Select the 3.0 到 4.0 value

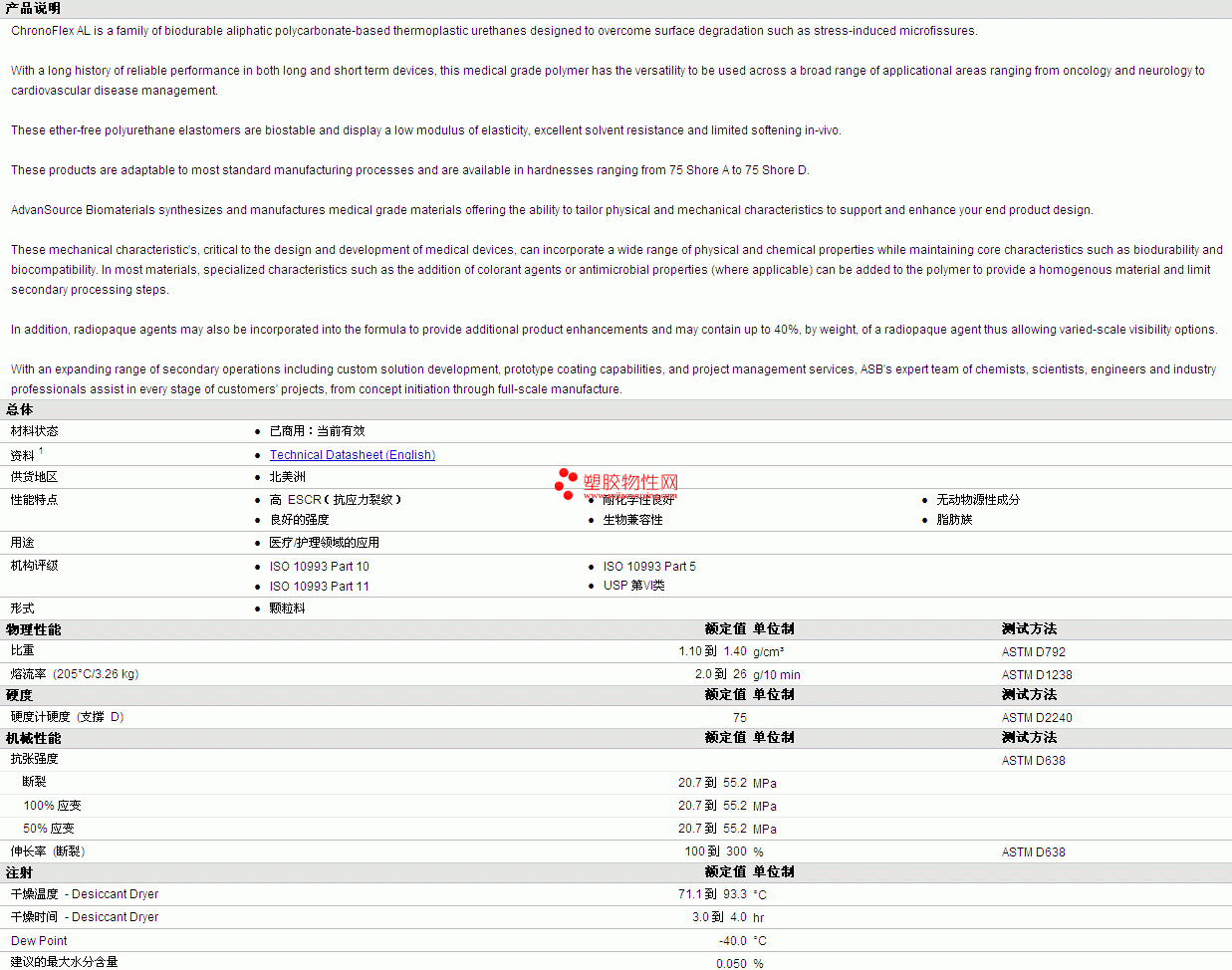pos(720,917)
